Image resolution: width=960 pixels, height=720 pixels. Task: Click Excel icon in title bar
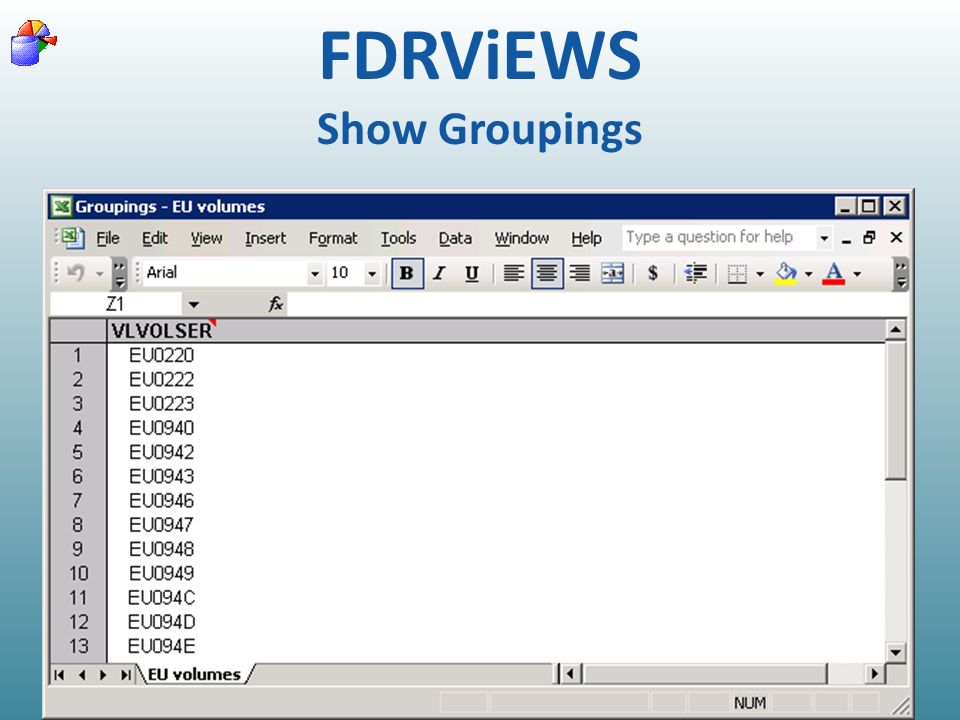(x=61, y=206)
